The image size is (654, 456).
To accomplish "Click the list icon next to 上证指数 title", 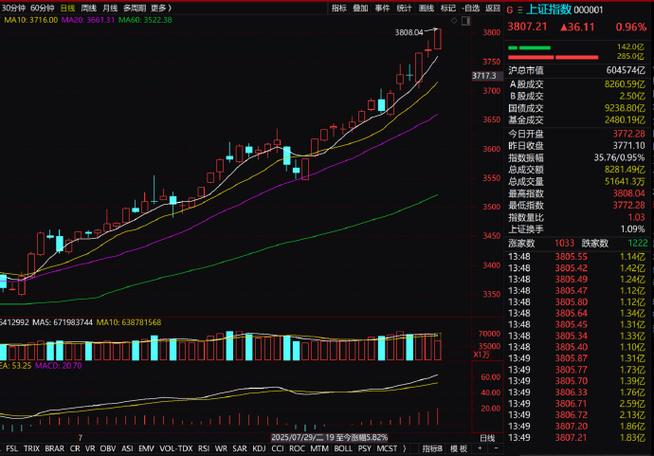I will (x=520, y=7).
